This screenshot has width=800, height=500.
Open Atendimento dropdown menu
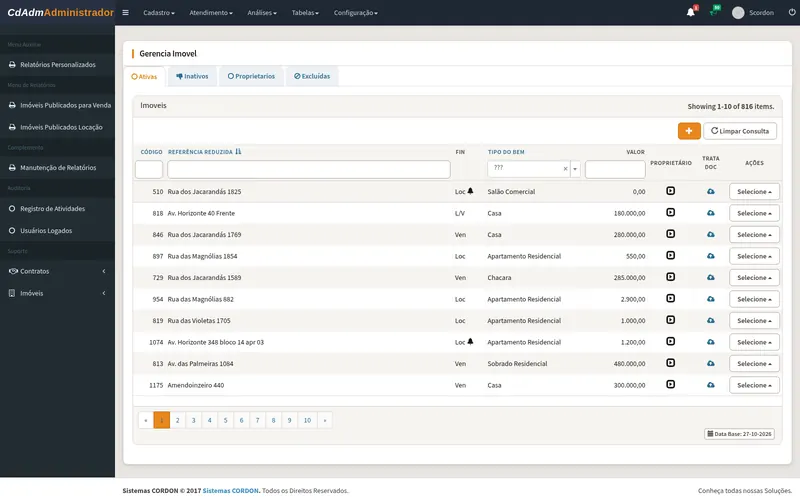[x=211, y=13]
